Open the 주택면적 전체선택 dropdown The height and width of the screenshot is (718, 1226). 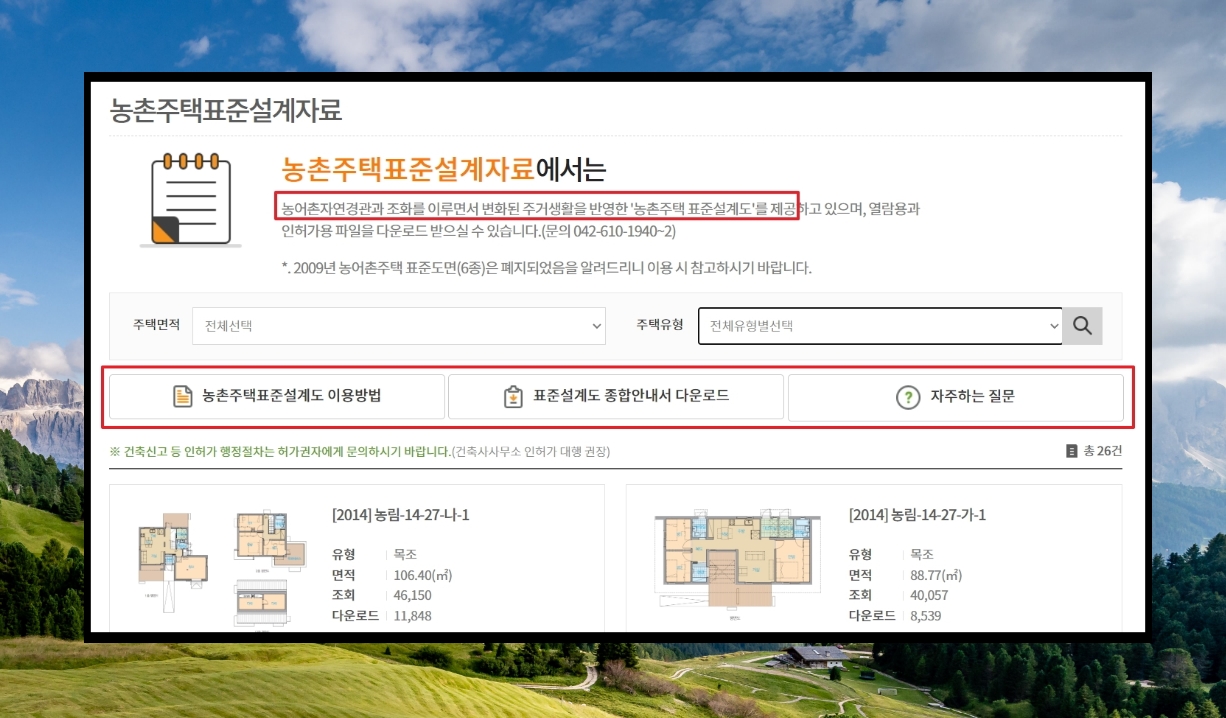(399, 326)
